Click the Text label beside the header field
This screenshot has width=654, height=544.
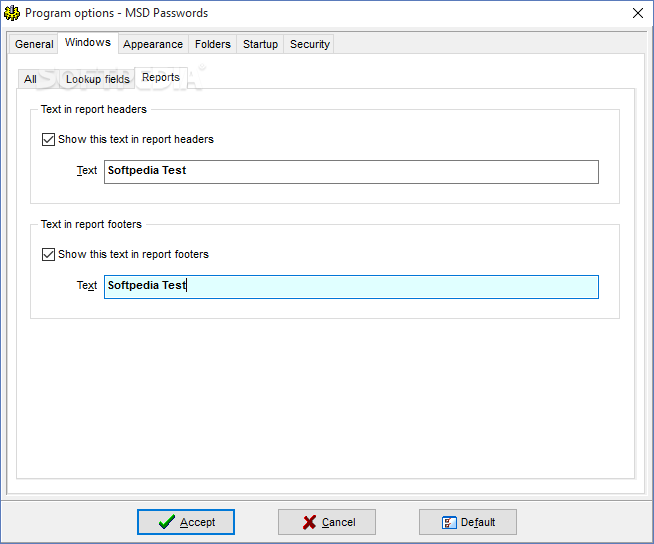(x=87, y=171)
